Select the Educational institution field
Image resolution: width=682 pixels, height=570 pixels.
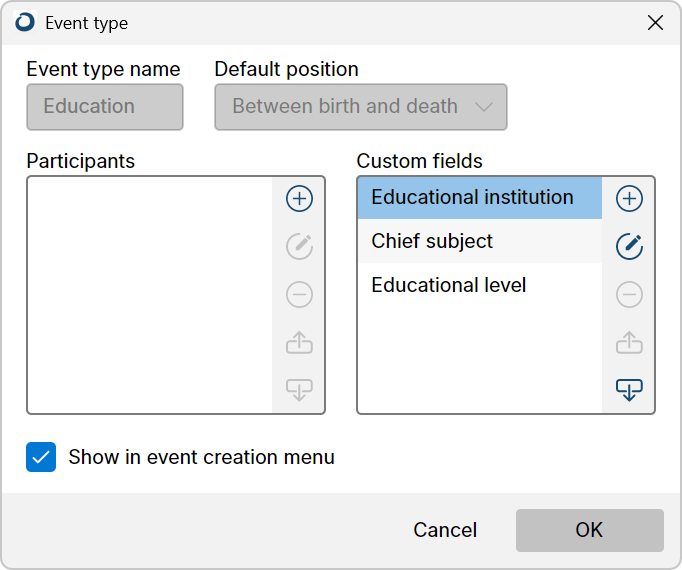tap(480, 198)
